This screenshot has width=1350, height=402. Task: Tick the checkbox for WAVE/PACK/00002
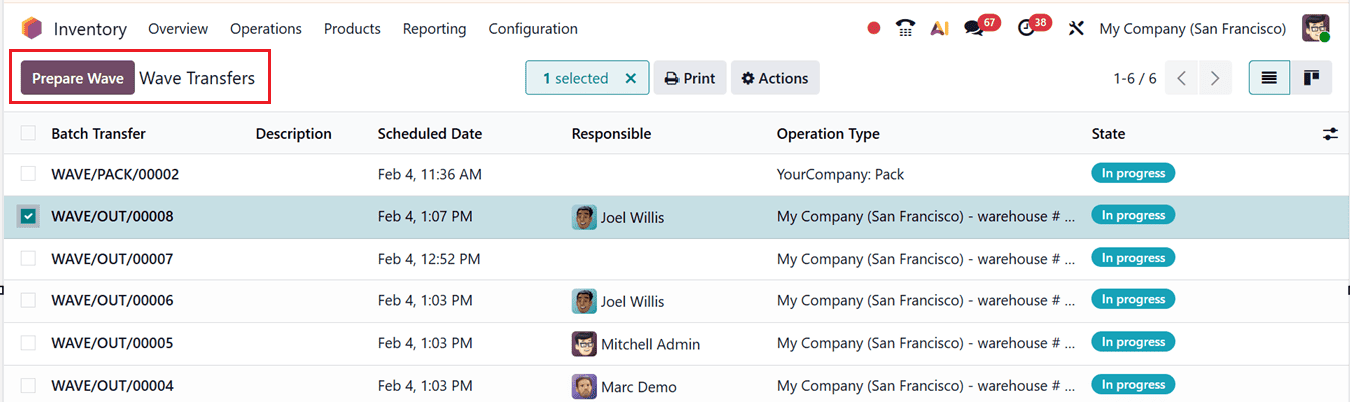click(29, 174)
